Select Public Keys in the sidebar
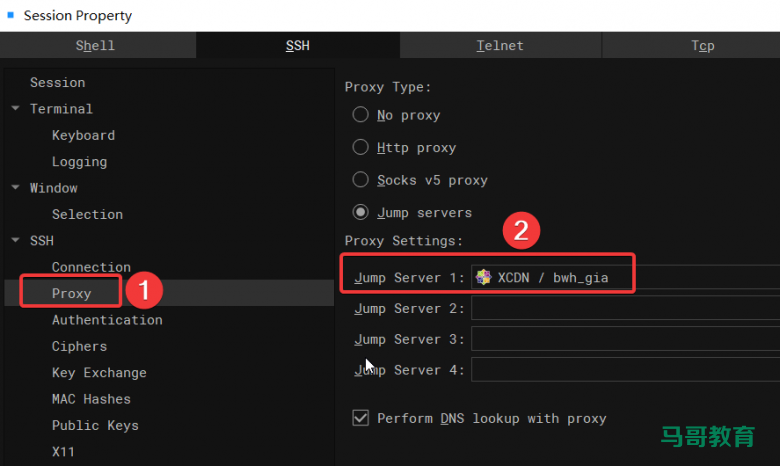The image size is (780, 466). pos(95,425)
